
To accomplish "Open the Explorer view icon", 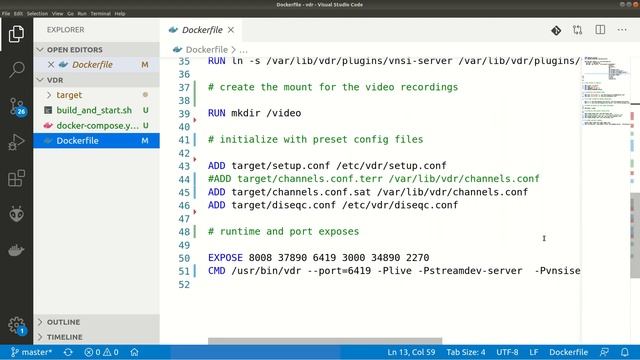I will [x=16, y=34].
